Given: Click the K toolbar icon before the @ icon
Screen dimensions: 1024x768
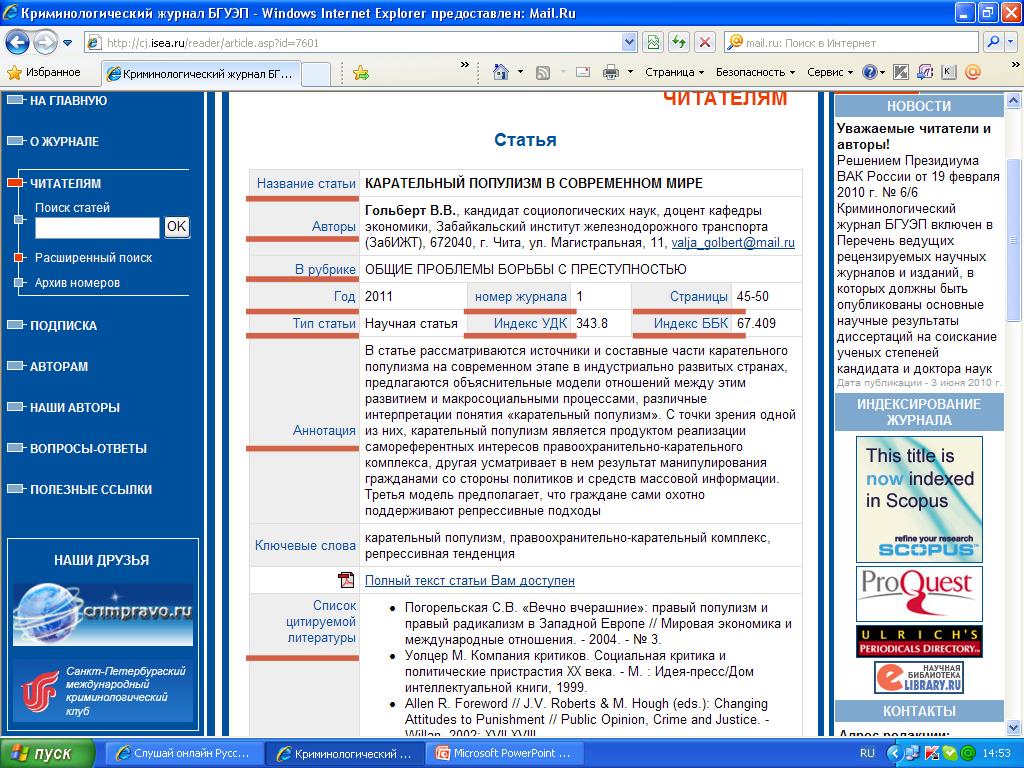Looking at the screenshot, I should click(x=948, y=72).
